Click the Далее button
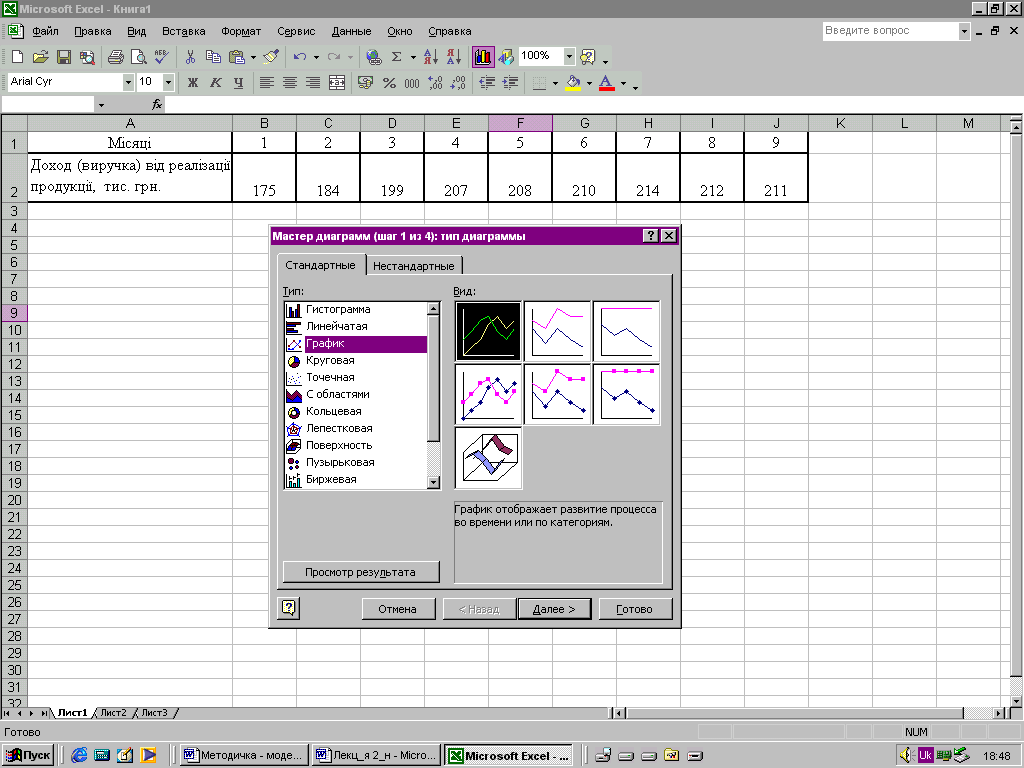 click(x=554, y=609)
